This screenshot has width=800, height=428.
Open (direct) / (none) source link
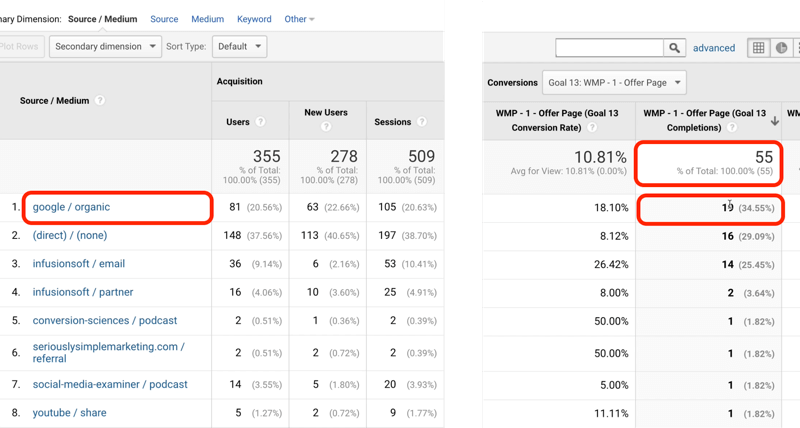(70, 236)
